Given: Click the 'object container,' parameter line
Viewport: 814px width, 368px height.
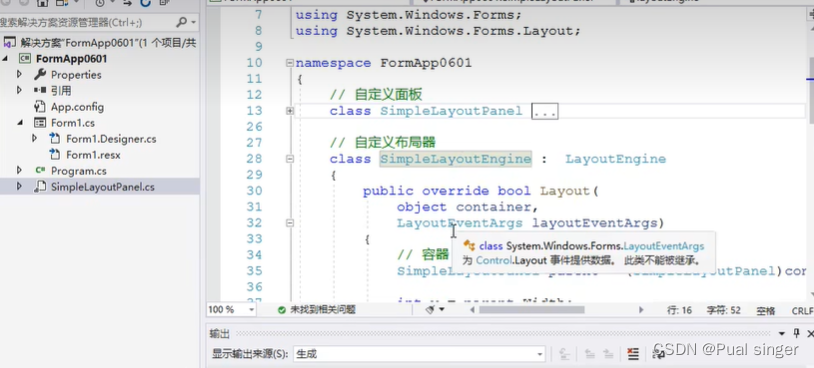Looking at the screenshot, I should (467, 207).
